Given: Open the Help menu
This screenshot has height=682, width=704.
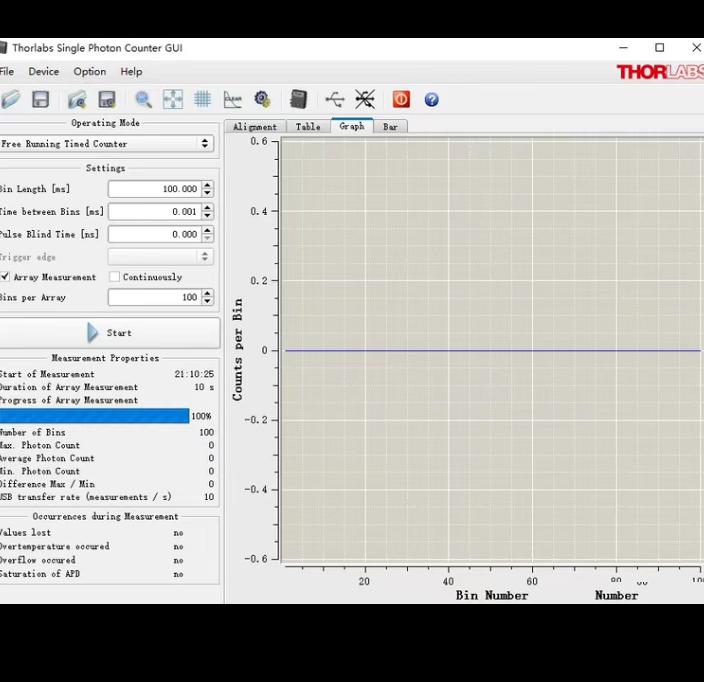Looking at the screenshot, I should coord(131,71).
